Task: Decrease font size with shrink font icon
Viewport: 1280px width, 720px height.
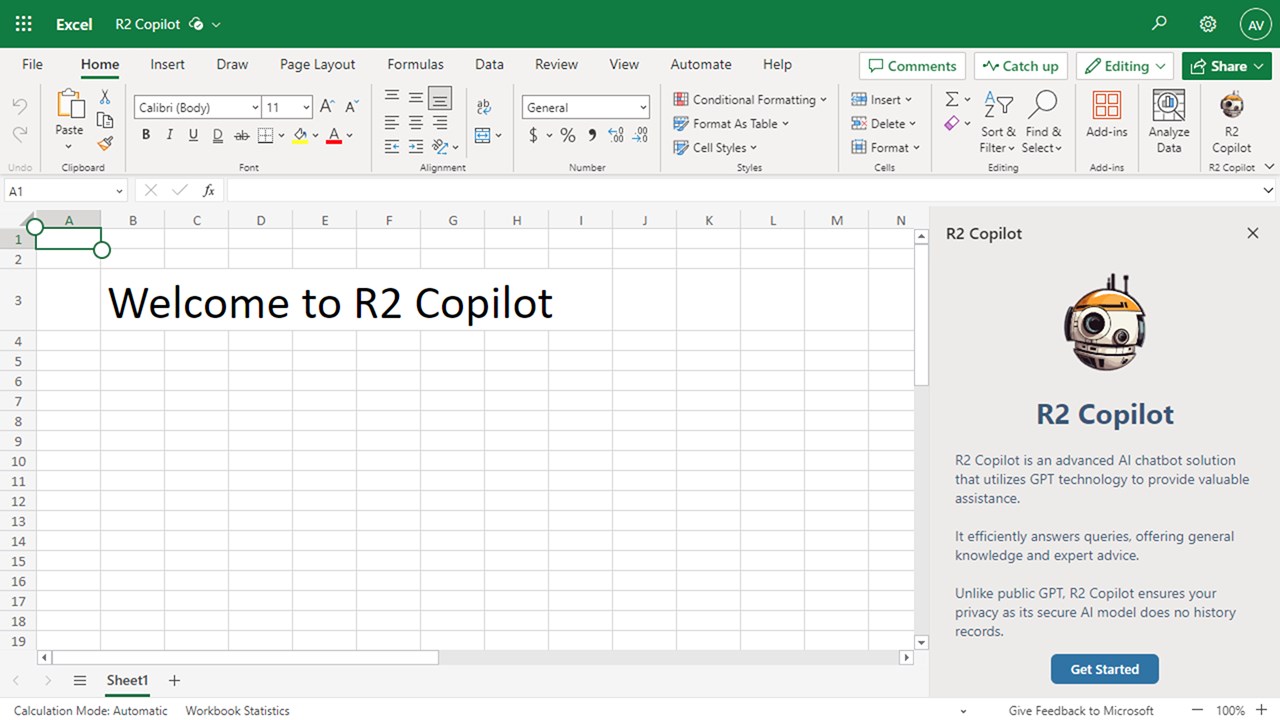Action: pyautogui.click(x=352, y=107)
